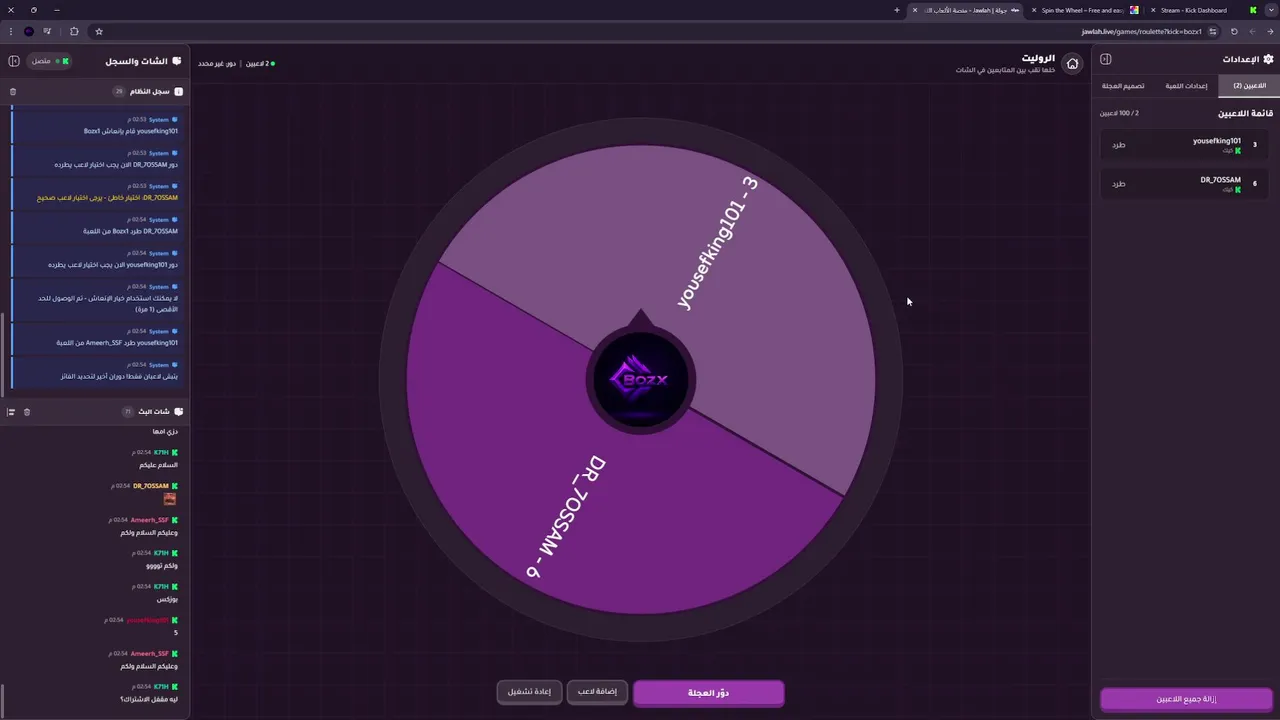Click yousefking101 in the players list
This screenshot has height=720, width=1280.
coord(1216,141)
